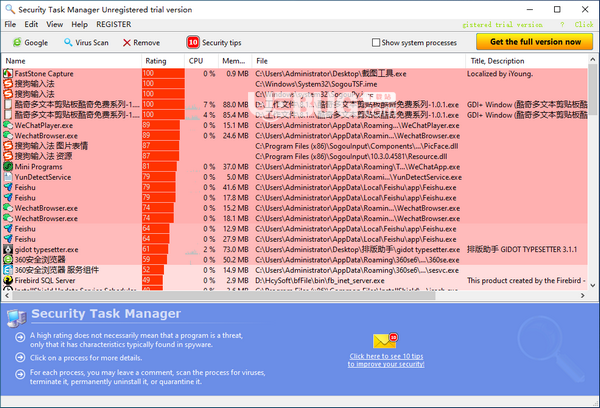
Task: Click the 360安全浏览器 process icon
Action: (x=8, y=259)
